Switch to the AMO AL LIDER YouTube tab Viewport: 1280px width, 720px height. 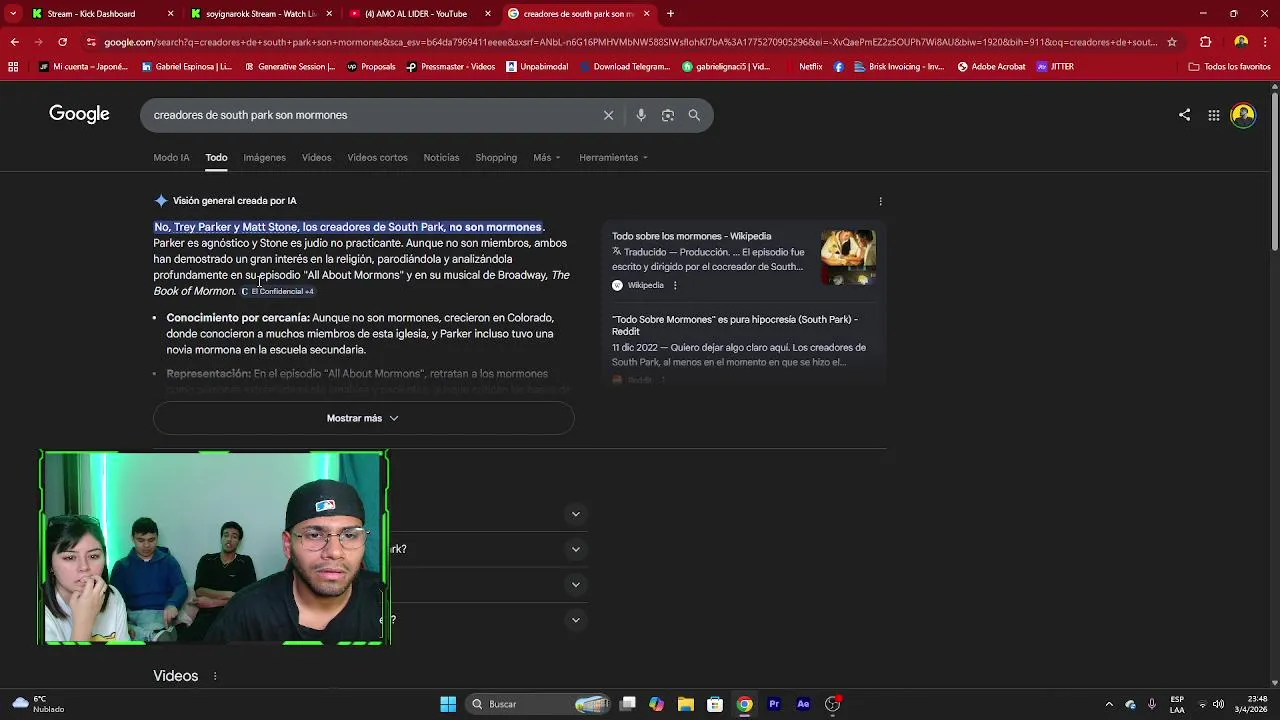[422, 14]
